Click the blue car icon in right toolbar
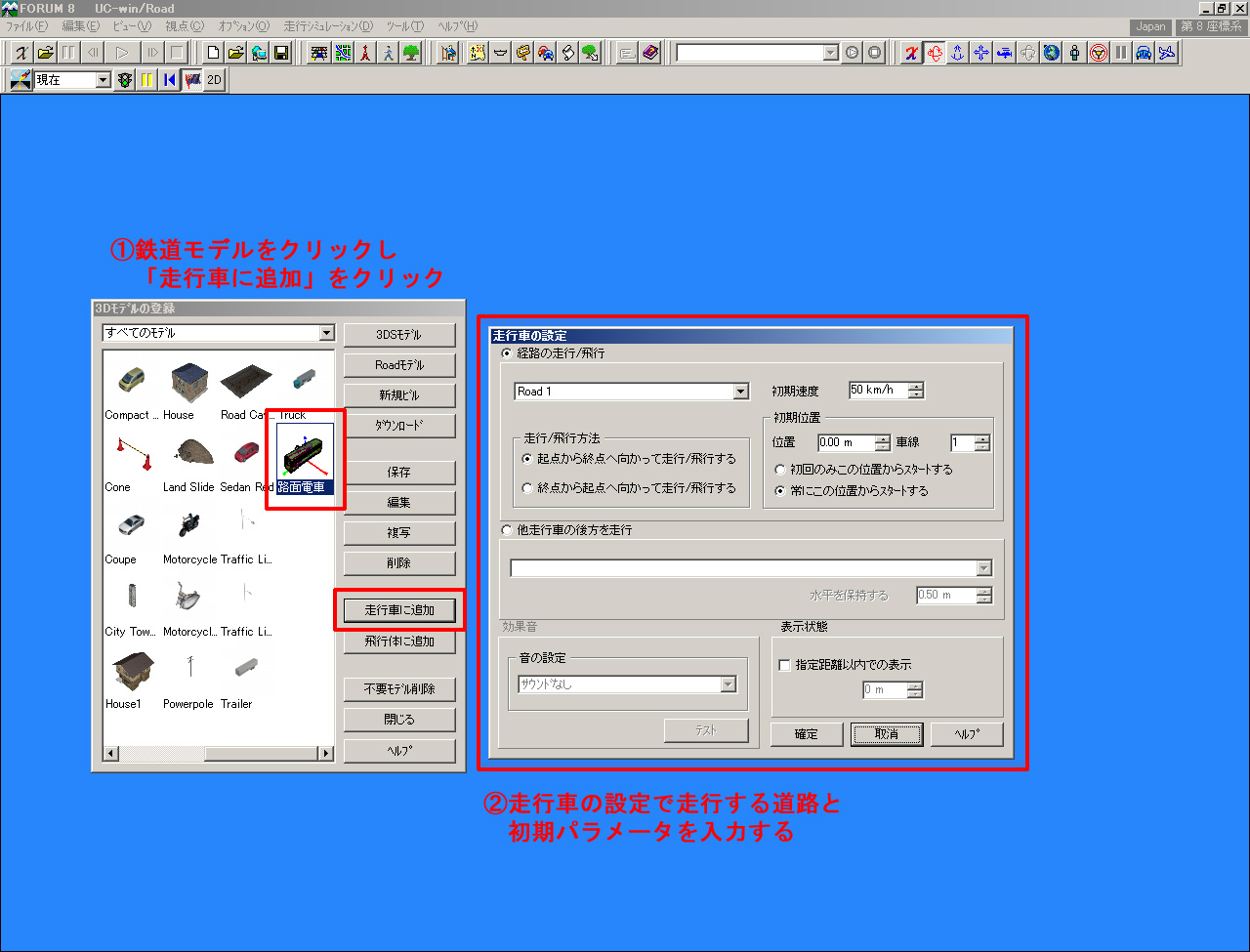The height and width of the screenshot is (952, 1250). coord(1144,53)
